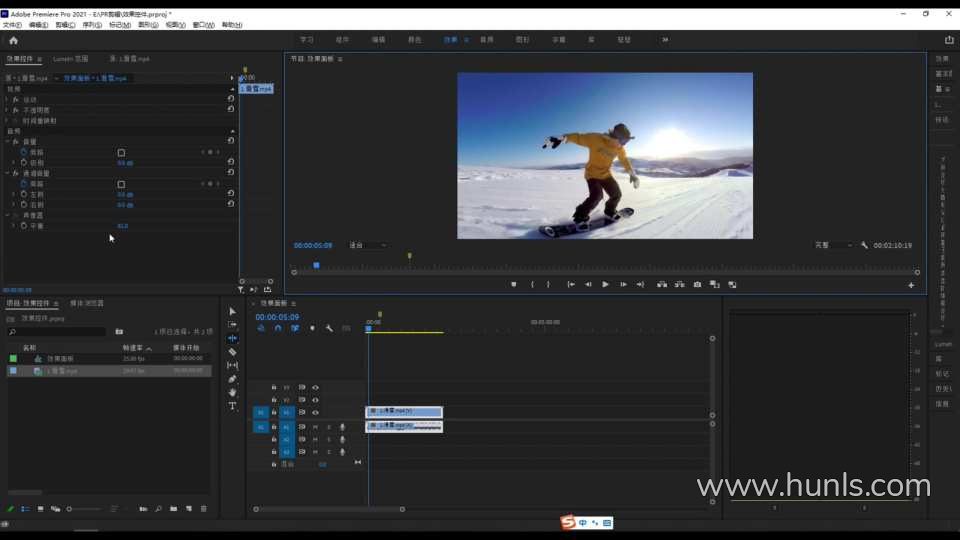Open the button editor plus icon
Image resolution: width=960 pixels, height=540 pixels.
click(x=911, y=285)
